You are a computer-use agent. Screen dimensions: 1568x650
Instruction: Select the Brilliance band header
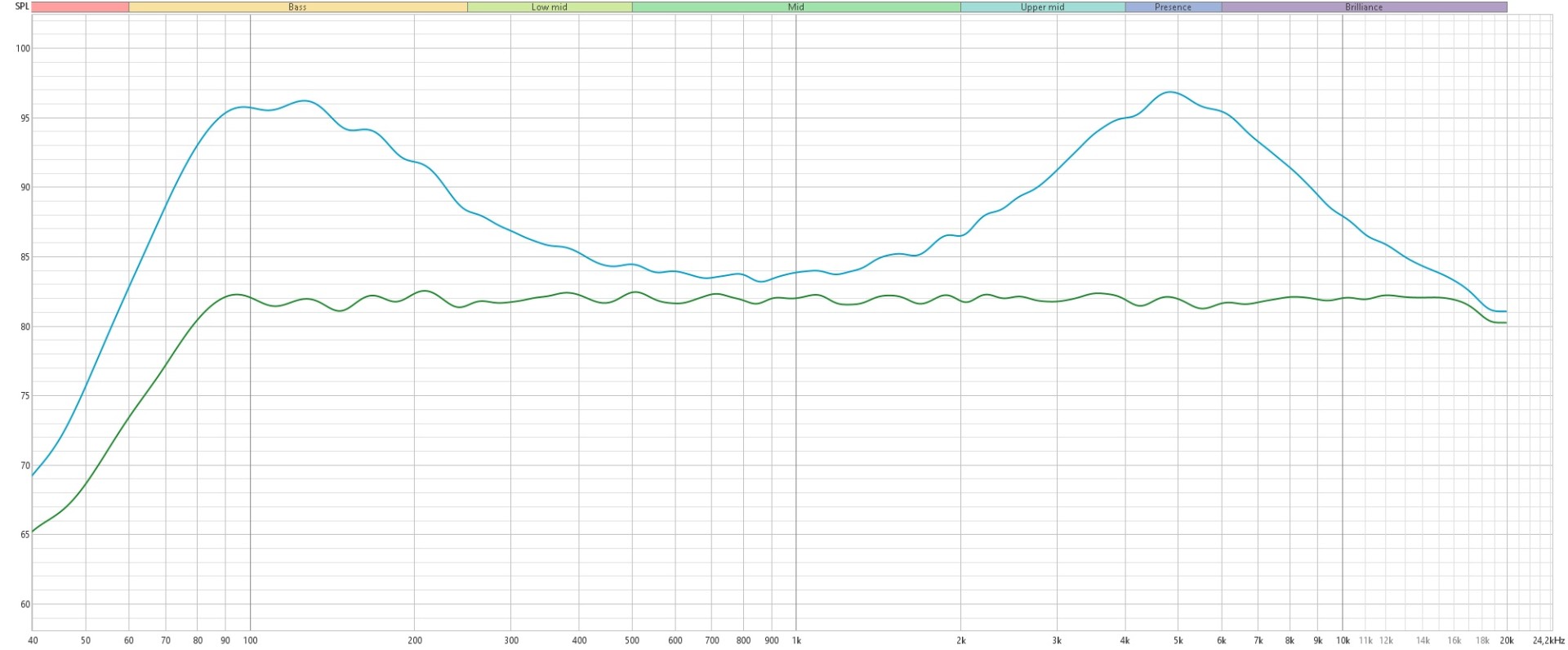pos(1364,7)
